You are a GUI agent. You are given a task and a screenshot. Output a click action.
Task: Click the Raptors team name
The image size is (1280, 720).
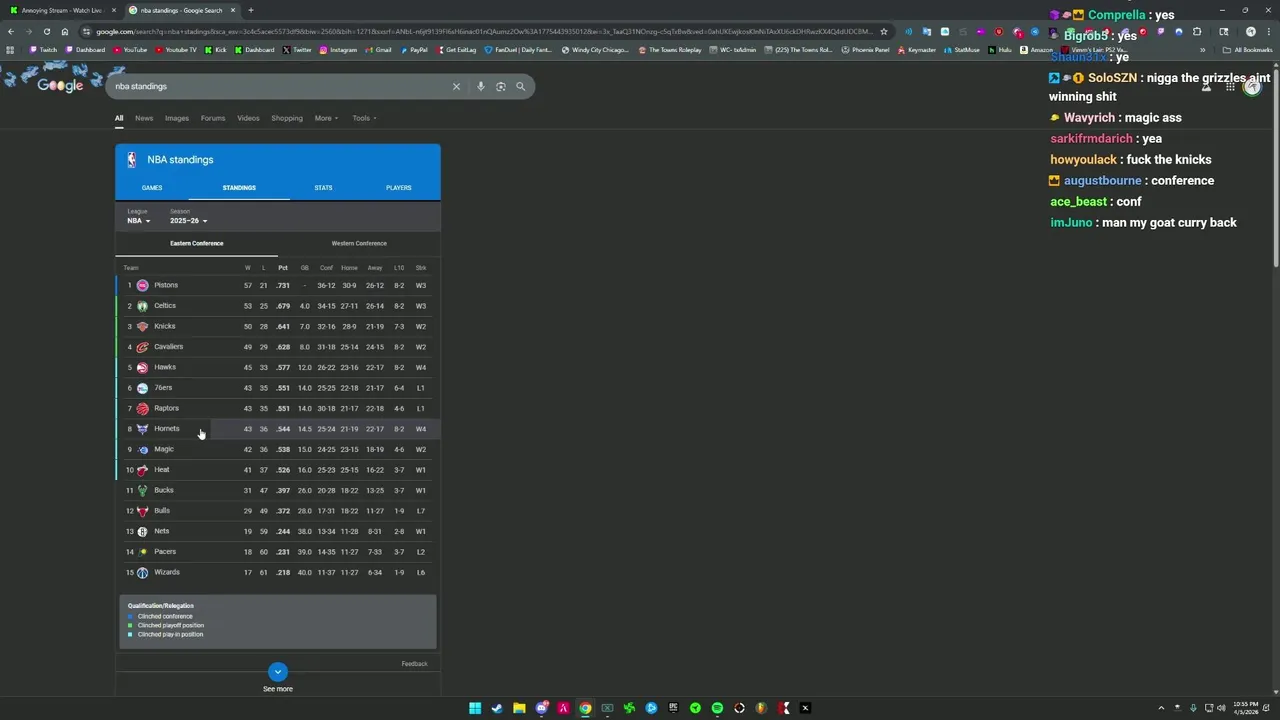[166, 408]
